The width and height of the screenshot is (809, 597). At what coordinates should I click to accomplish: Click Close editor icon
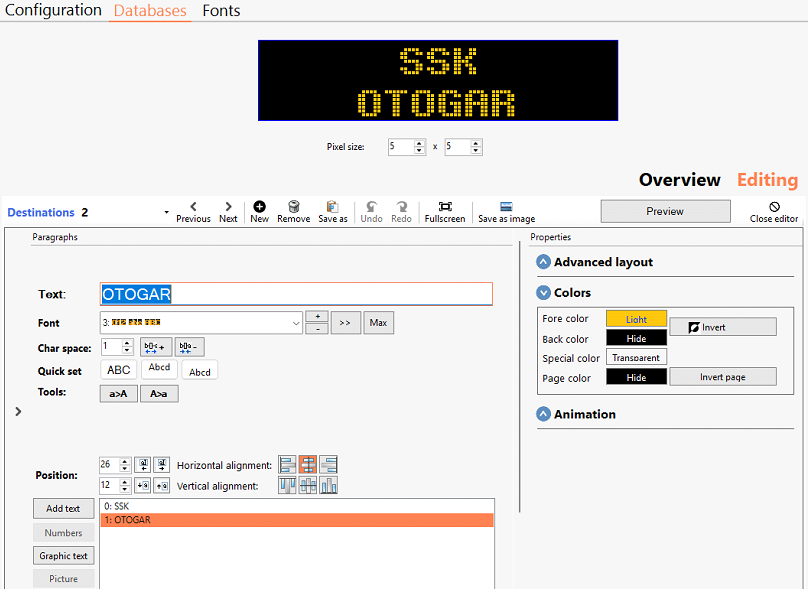click(774, 207)
